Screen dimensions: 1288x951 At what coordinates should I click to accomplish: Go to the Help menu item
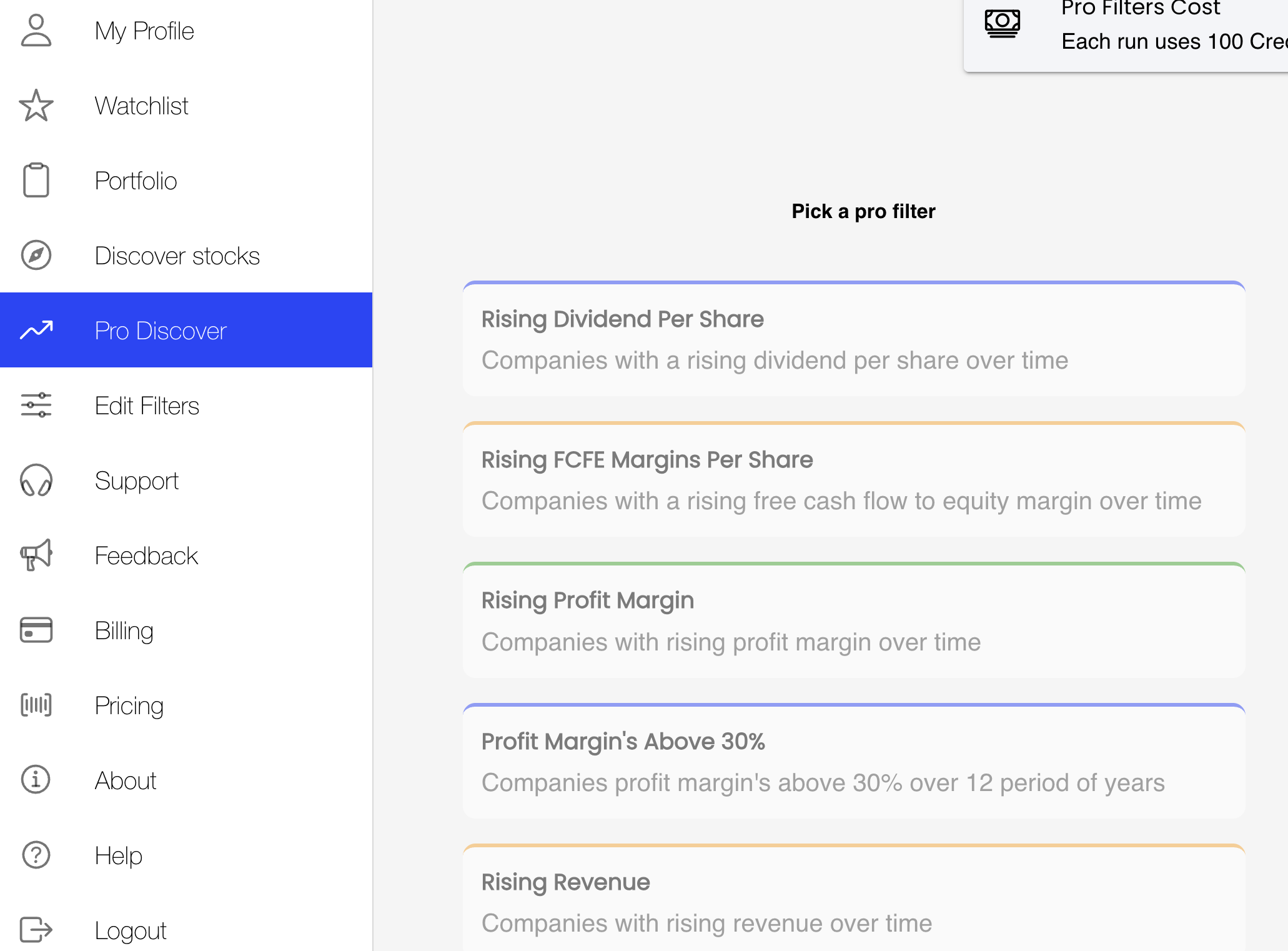click(118, 855)
